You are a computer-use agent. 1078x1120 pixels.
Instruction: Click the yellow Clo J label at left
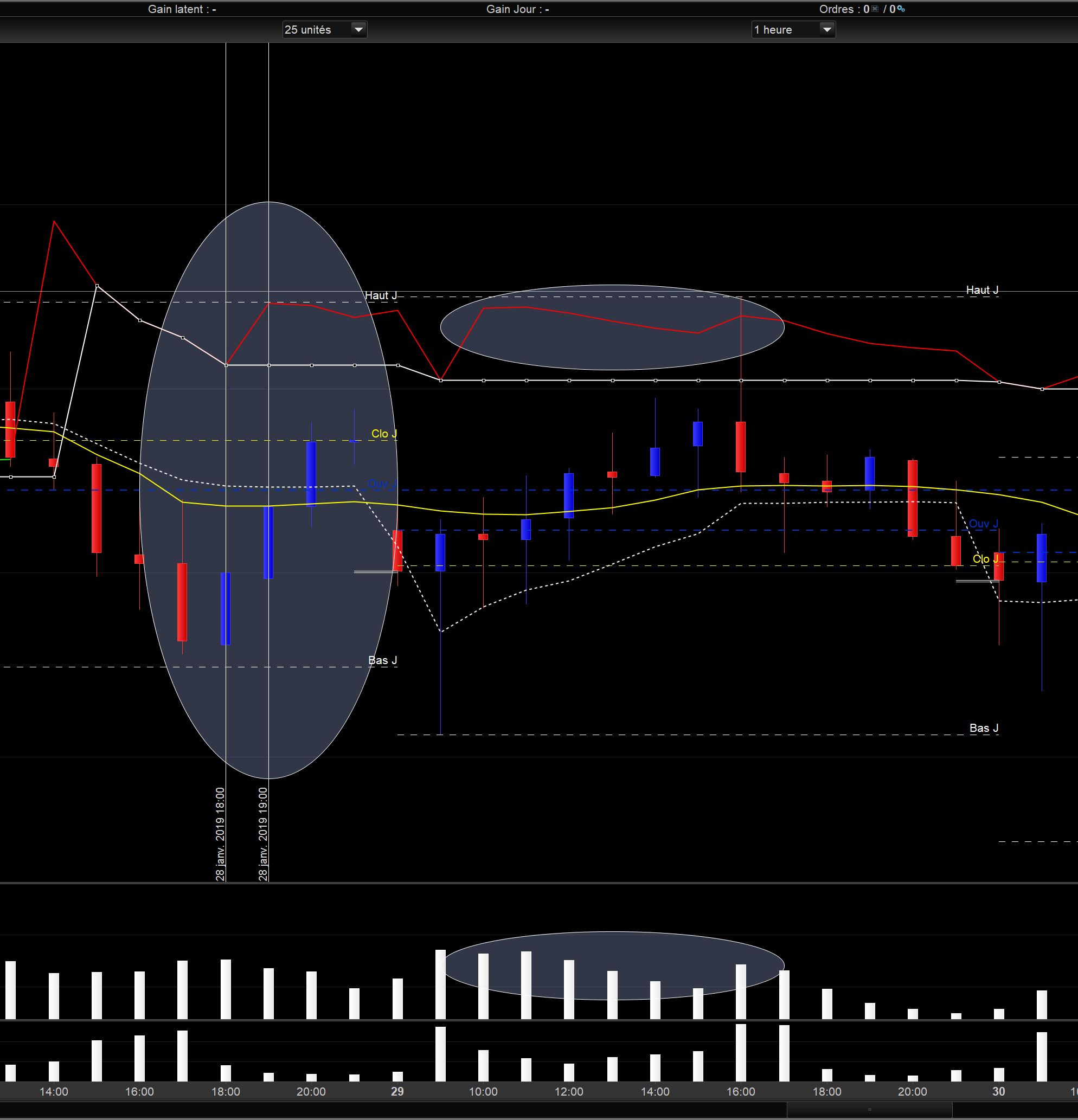click(383, 434)
